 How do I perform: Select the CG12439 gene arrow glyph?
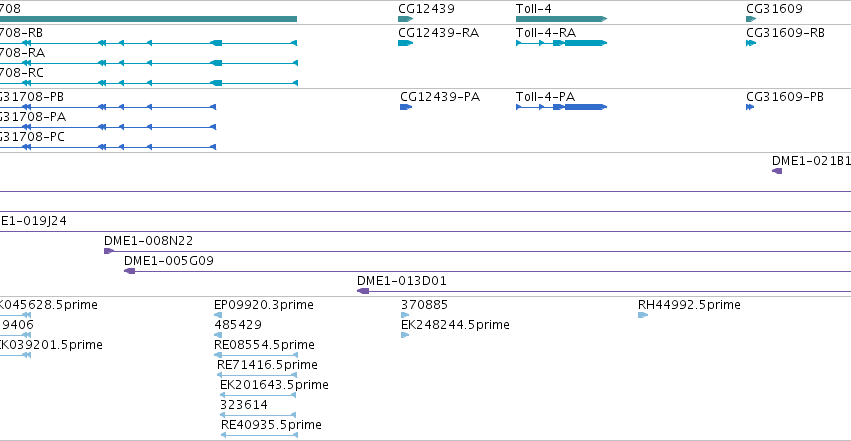tap(405, 19)
